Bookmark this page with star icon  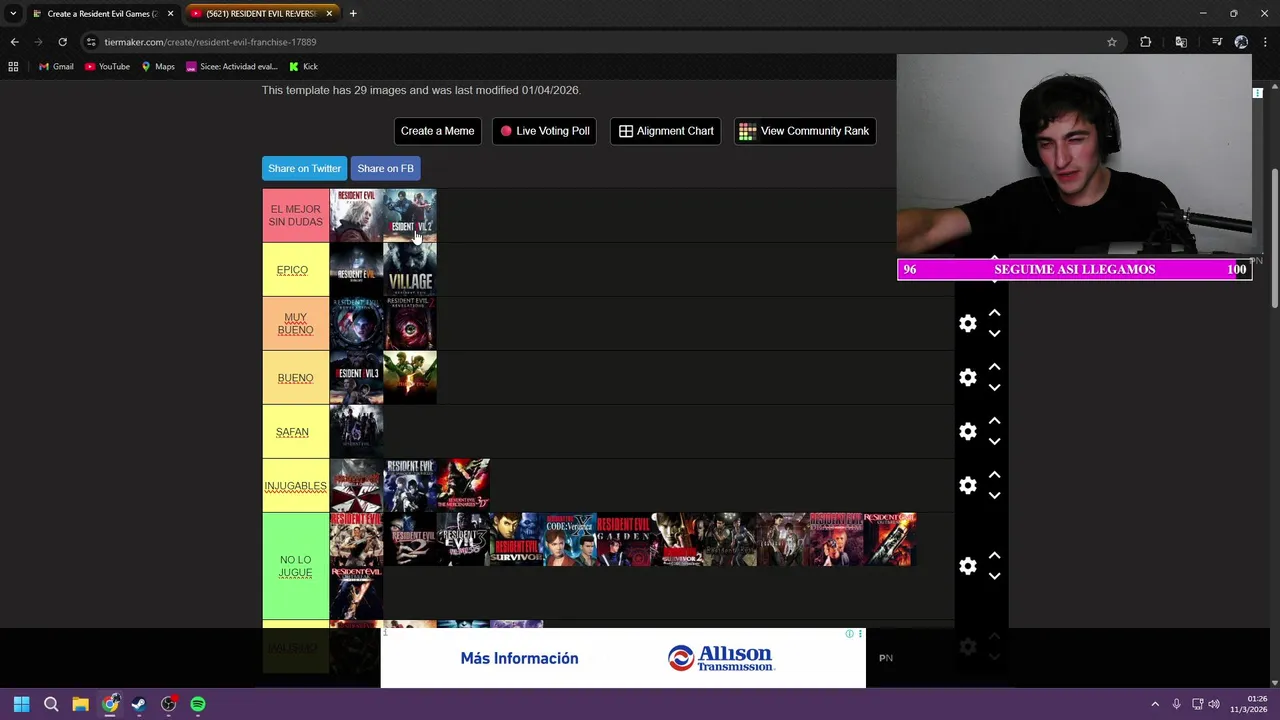pos(1111,42)
